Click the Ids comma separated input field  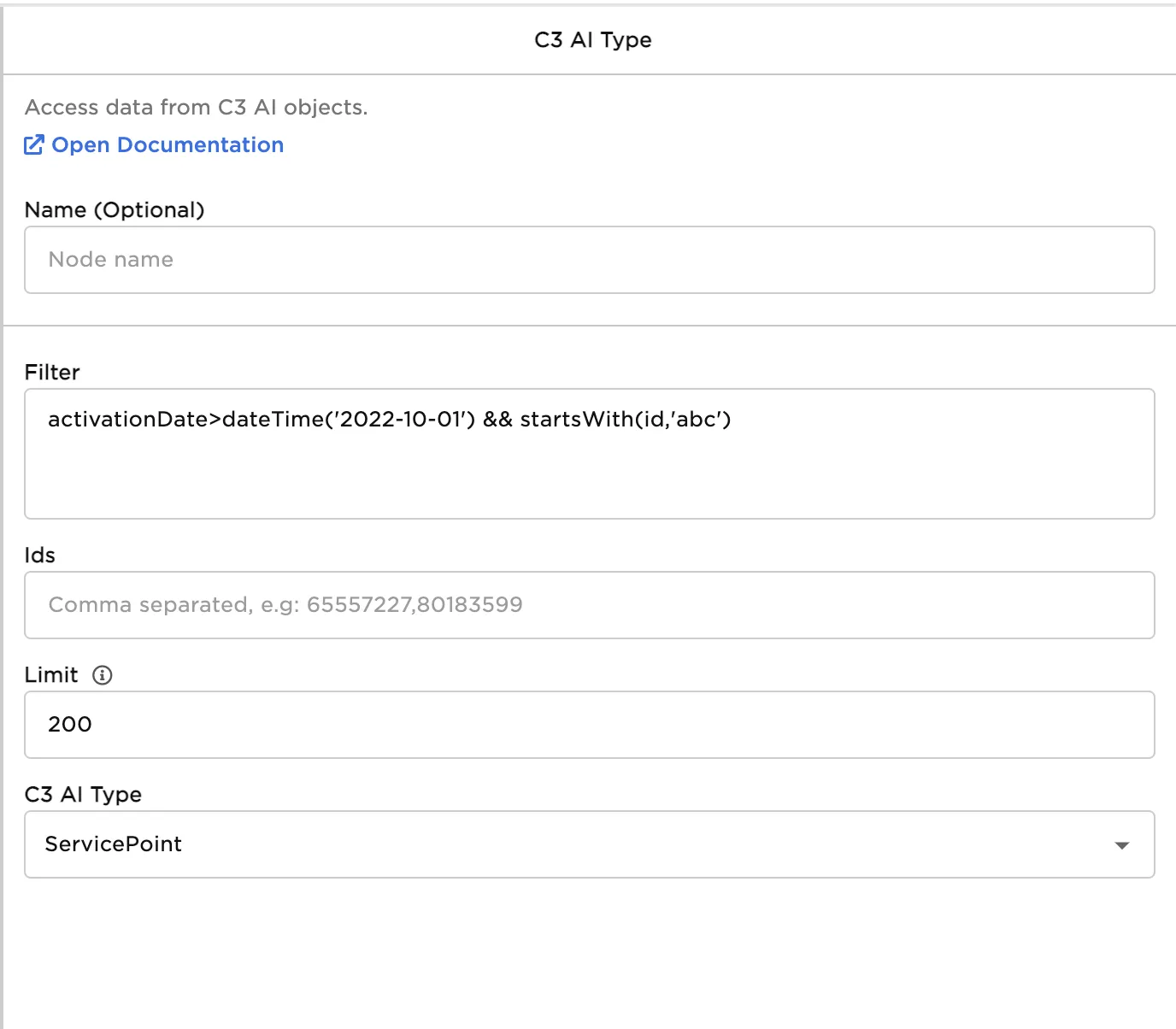tap(589, 605)
